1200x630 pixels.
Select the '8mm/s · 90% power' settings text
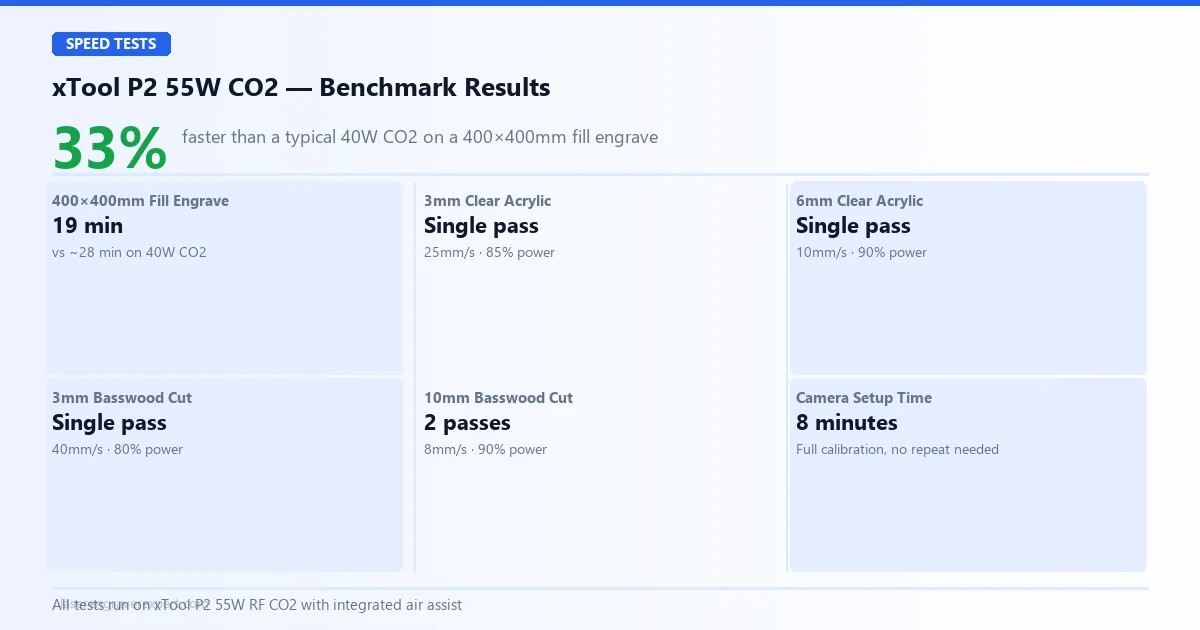tap(485, 450)
